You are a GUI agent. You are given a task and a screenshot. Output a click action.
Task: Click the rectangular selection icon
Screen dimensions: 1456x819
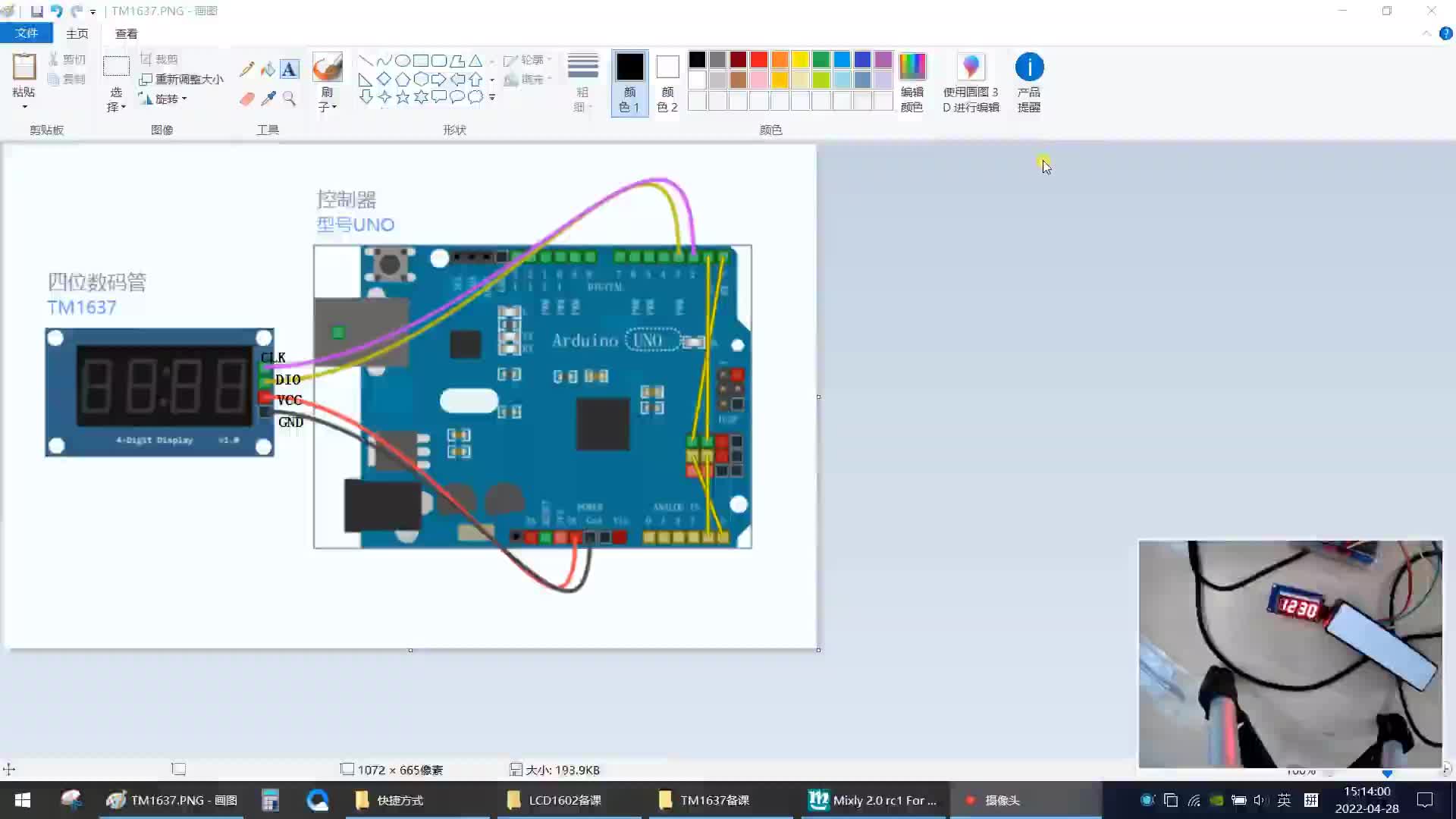[116, 66]
